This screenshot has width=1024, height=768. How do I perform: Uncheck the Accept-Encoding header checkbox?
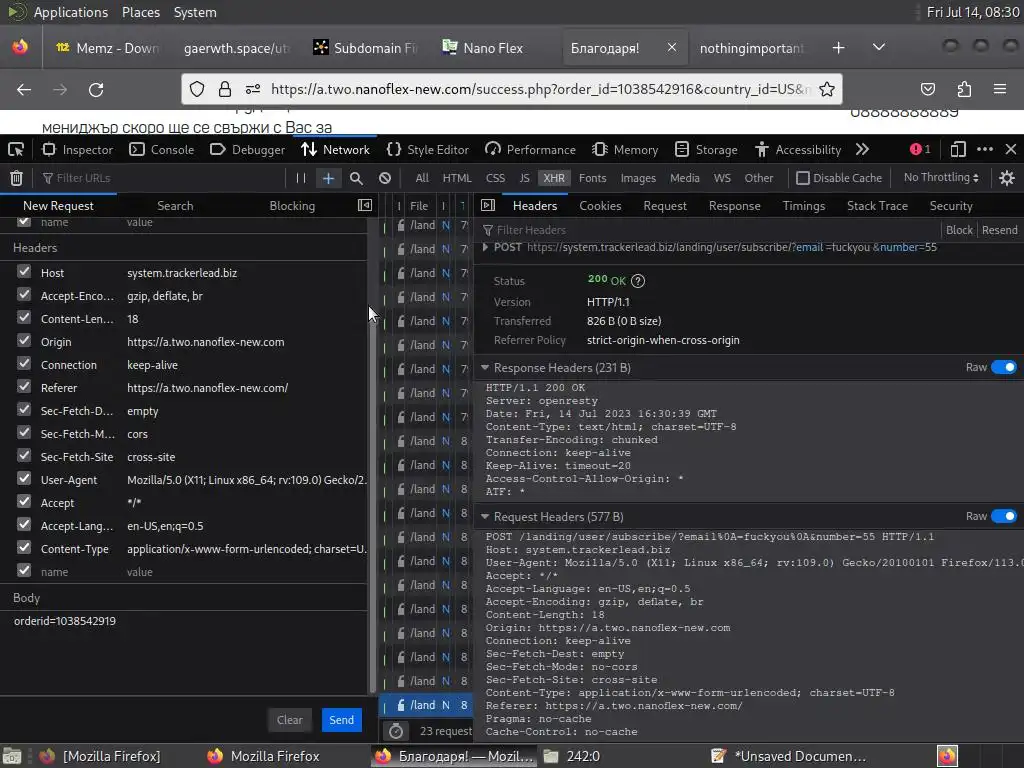click(x=24, y=295)
